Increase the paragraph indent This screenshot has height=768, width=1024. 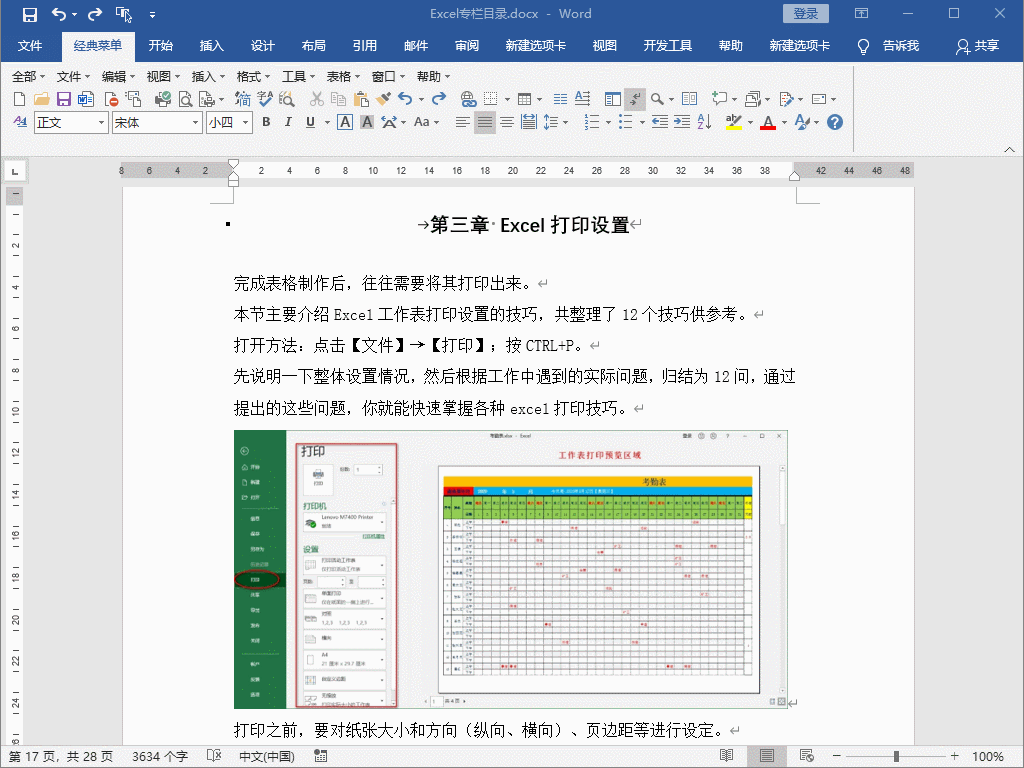[682, 122]
